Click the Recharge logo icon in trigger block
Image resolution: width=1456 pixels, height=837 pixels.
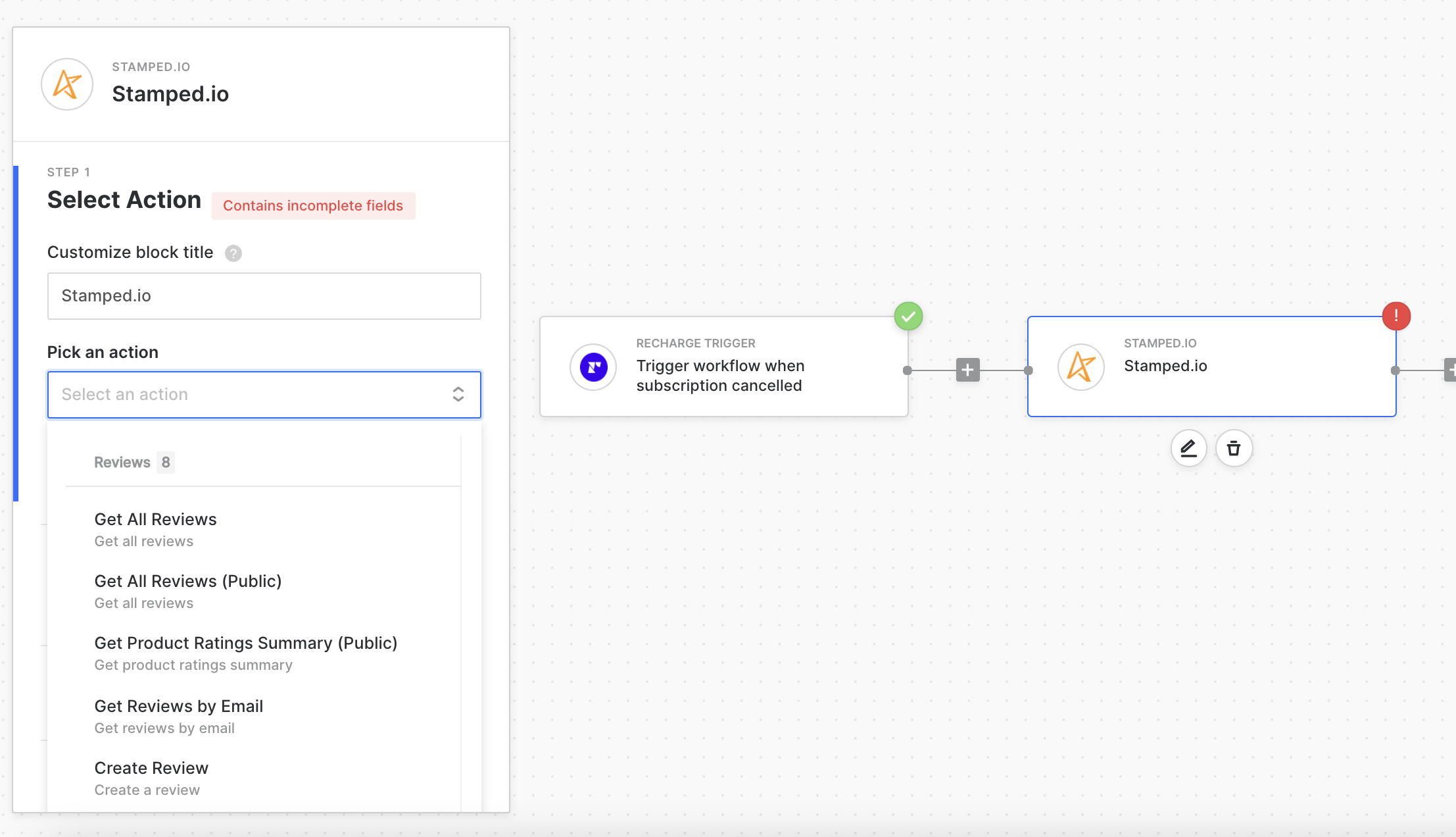(593, 367)
